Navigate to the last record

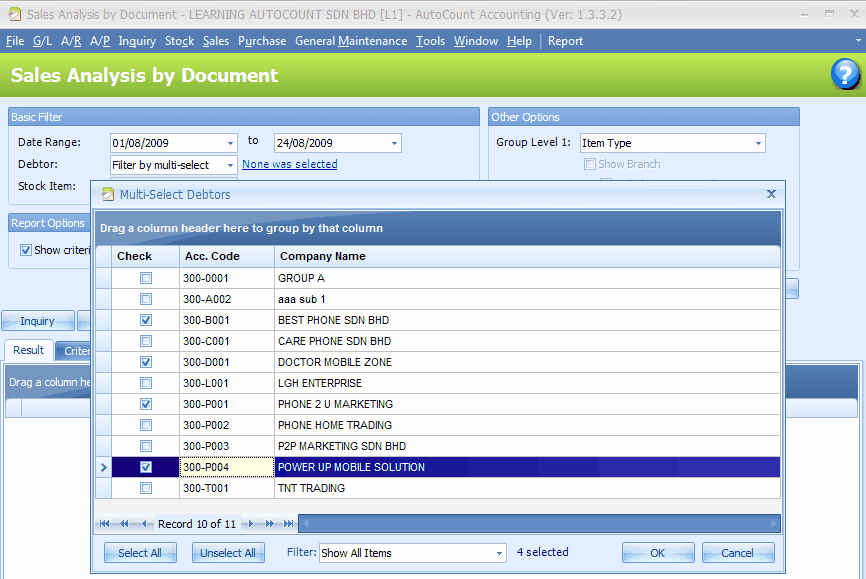286,523
